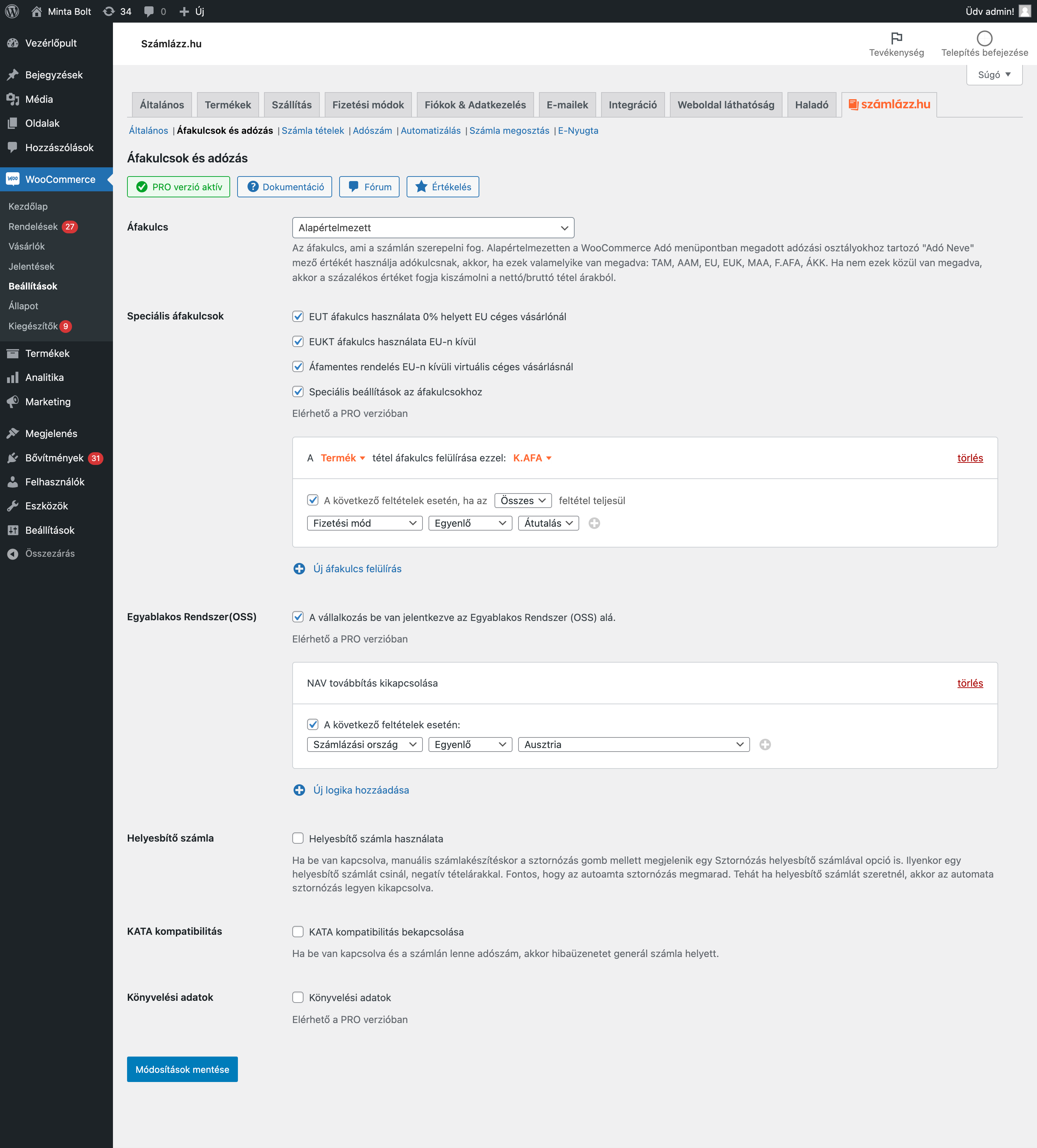Toggle Egyablakos Rendszer OSS checkbox

point(298,617)
